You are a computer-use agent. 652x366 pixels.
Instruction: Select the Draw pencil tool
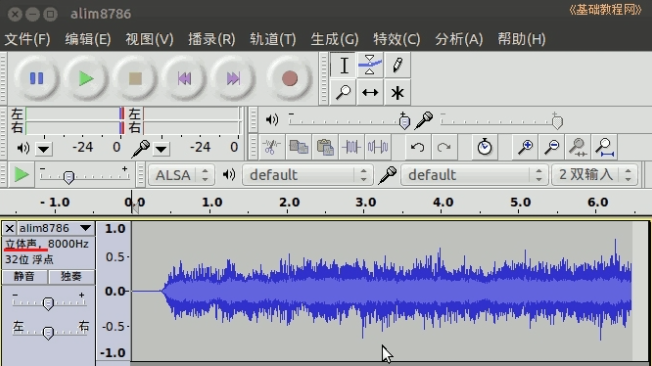coord(397,65)
